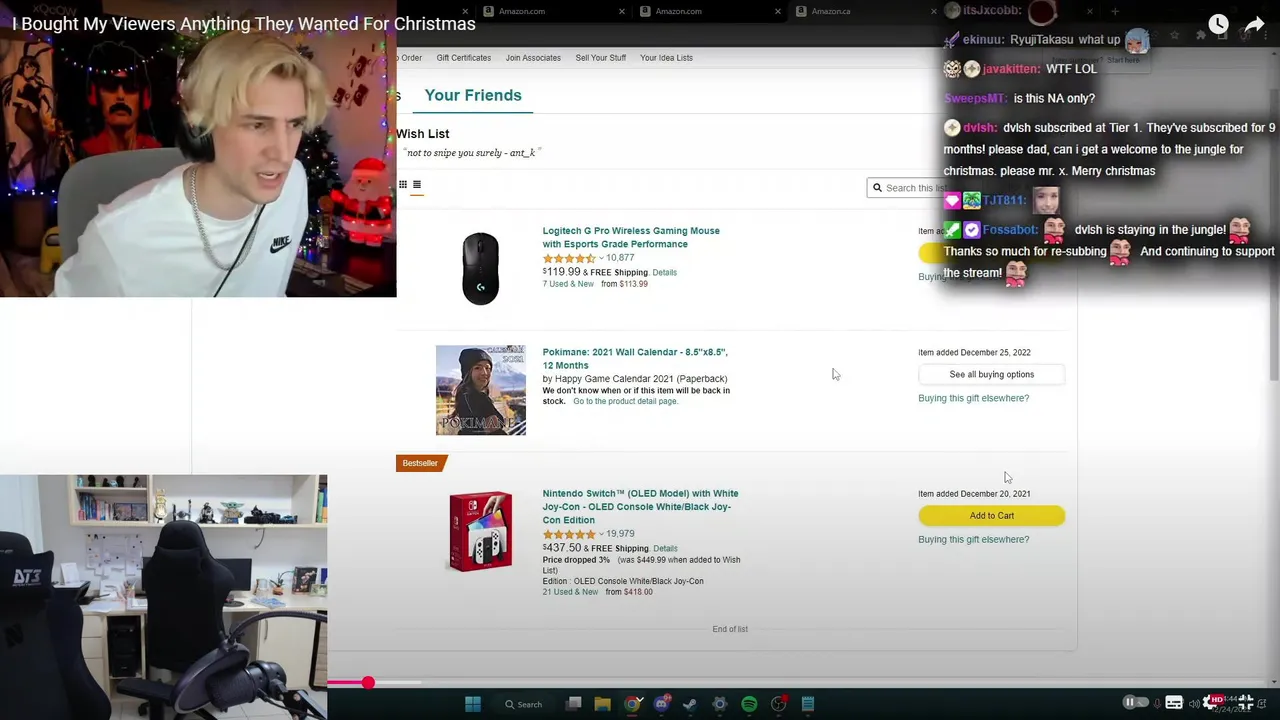1280x720 pixels.
Task: Open Task View from the taskbar
Action: point(574,704)
